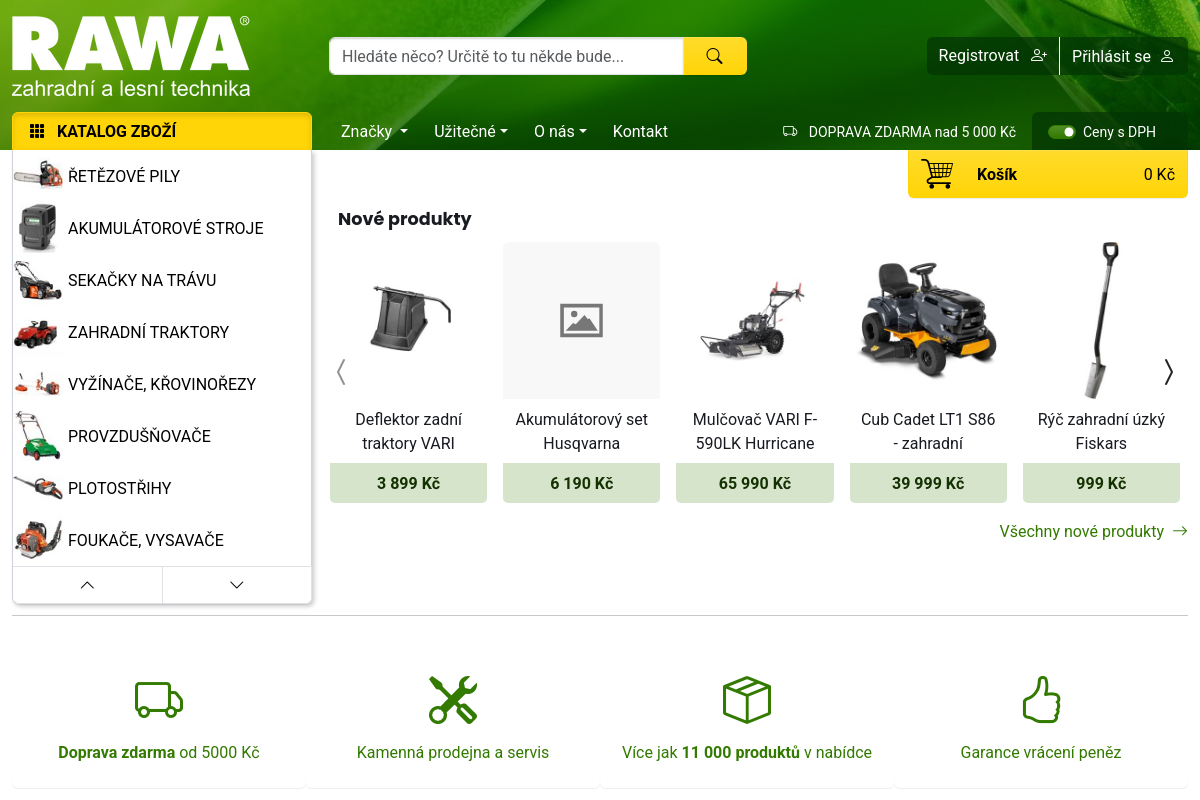Open Deflektor zadní traktory VARI image

coord(408,320)
